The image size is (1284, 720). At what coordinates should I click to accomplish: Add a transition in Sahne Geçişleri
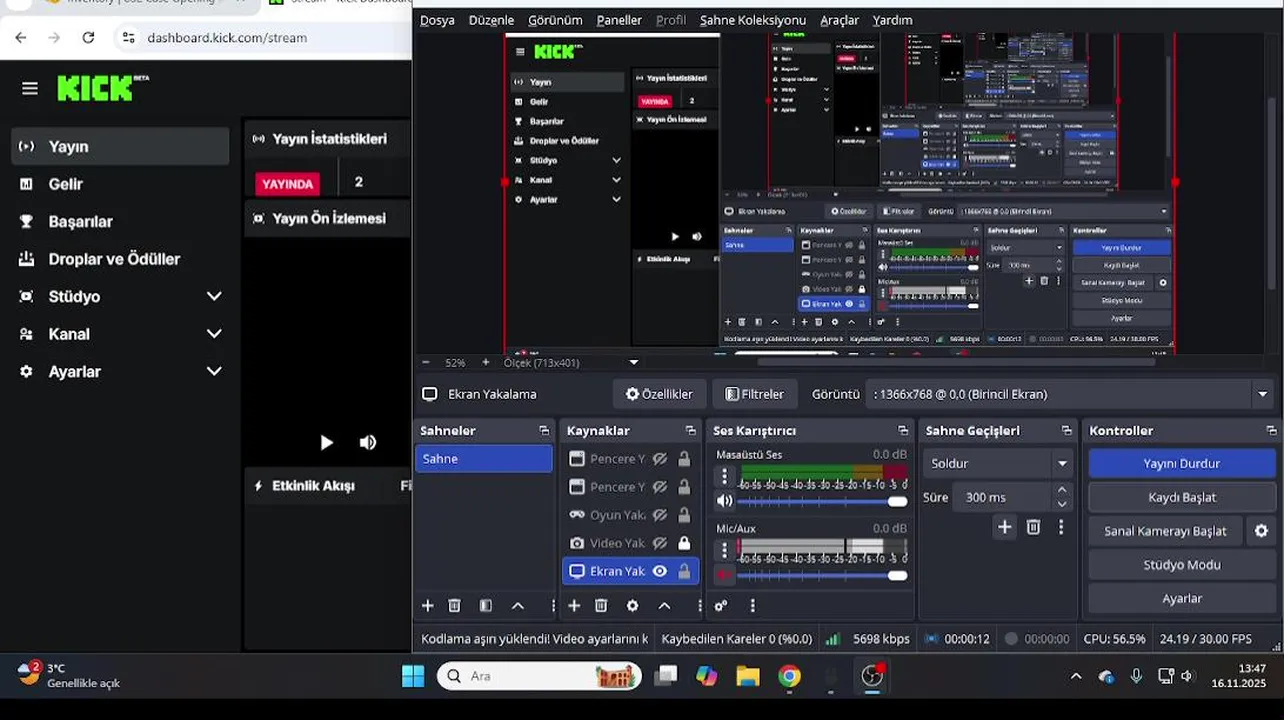coord(1005,527)
